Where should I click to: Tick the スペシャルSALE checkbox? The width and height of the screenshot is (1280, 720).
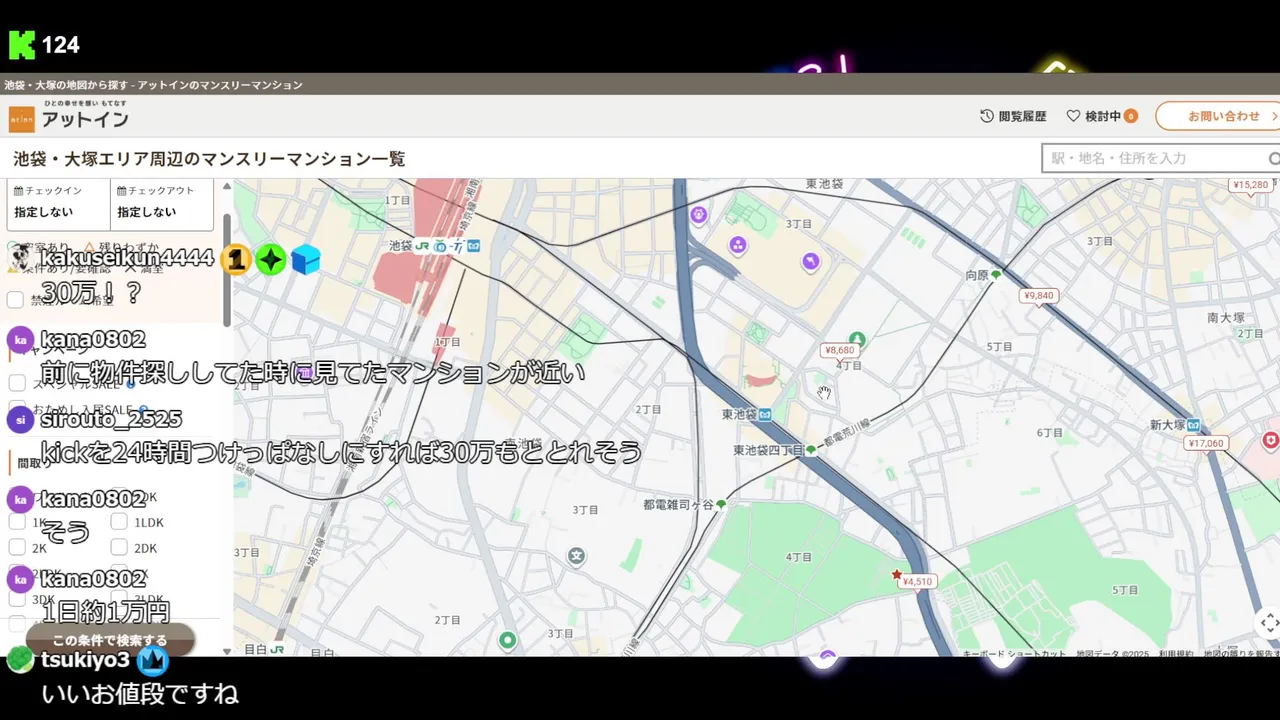[16, 383]
